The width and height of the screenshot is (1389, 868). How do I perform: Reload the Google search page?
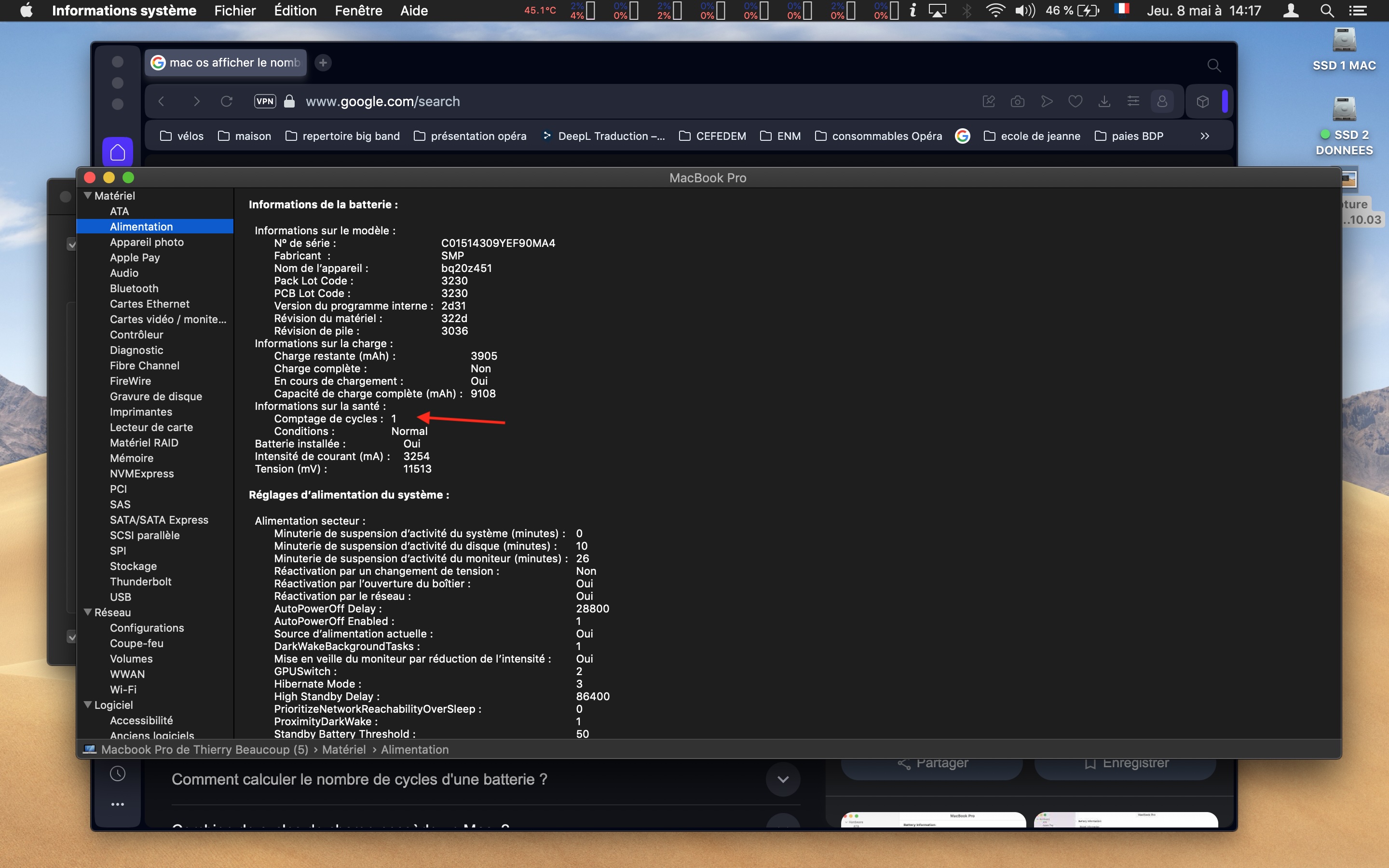227,102
